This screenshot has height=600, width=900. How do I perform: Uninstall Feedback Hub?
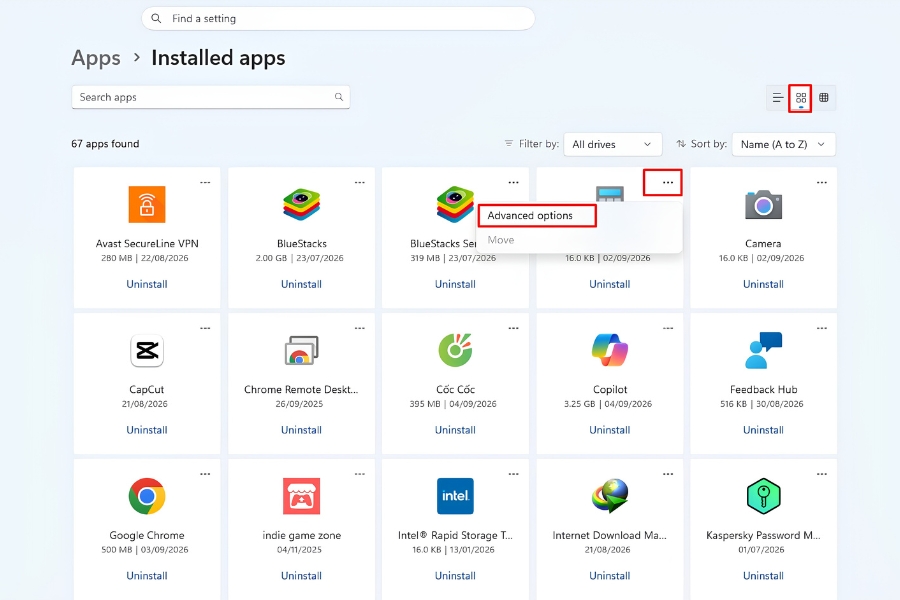click(x=763, y=430)
